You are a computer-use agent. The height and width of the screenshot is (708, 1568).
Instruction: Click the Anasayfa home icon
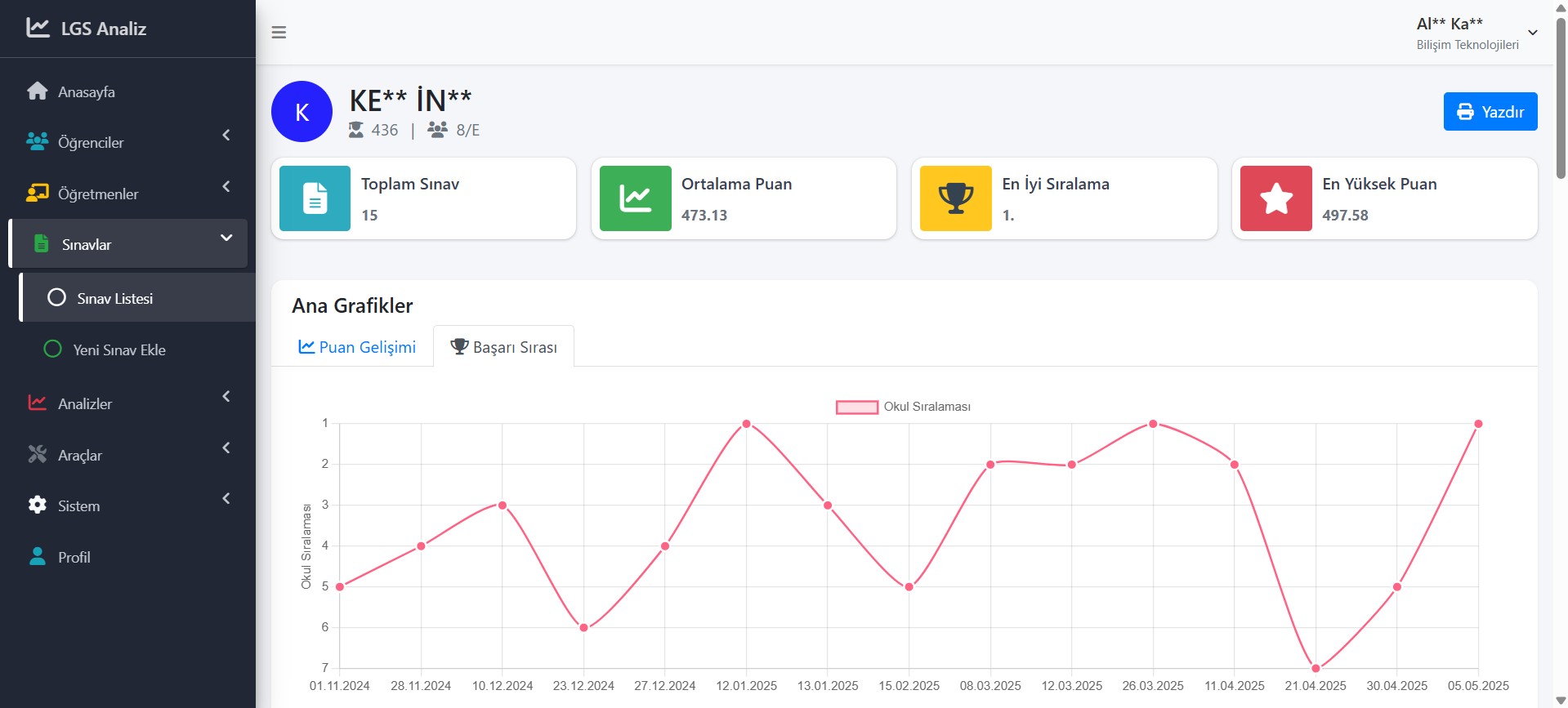tap(37, 91)
